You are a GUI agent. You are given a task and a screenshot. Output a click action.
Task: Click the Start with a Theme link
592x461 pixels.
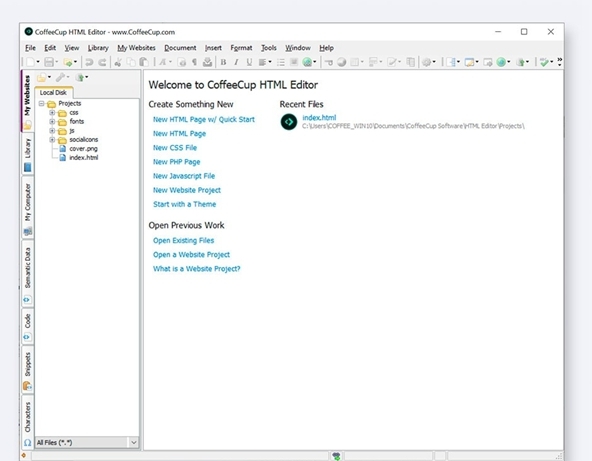[x=185, y=204]
